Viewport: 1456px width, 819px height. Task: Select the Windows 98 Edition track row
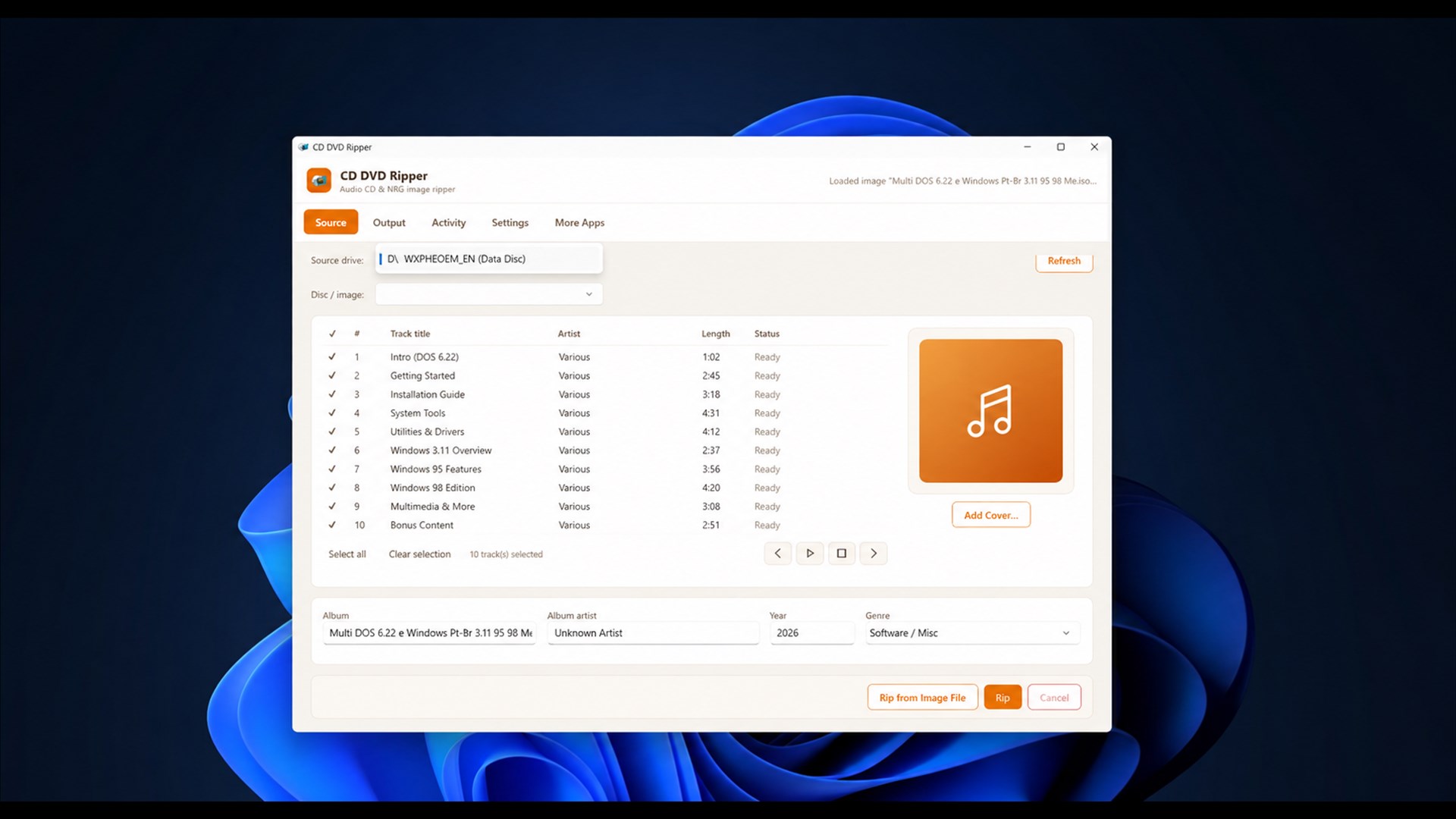click(x=607, y=488)
